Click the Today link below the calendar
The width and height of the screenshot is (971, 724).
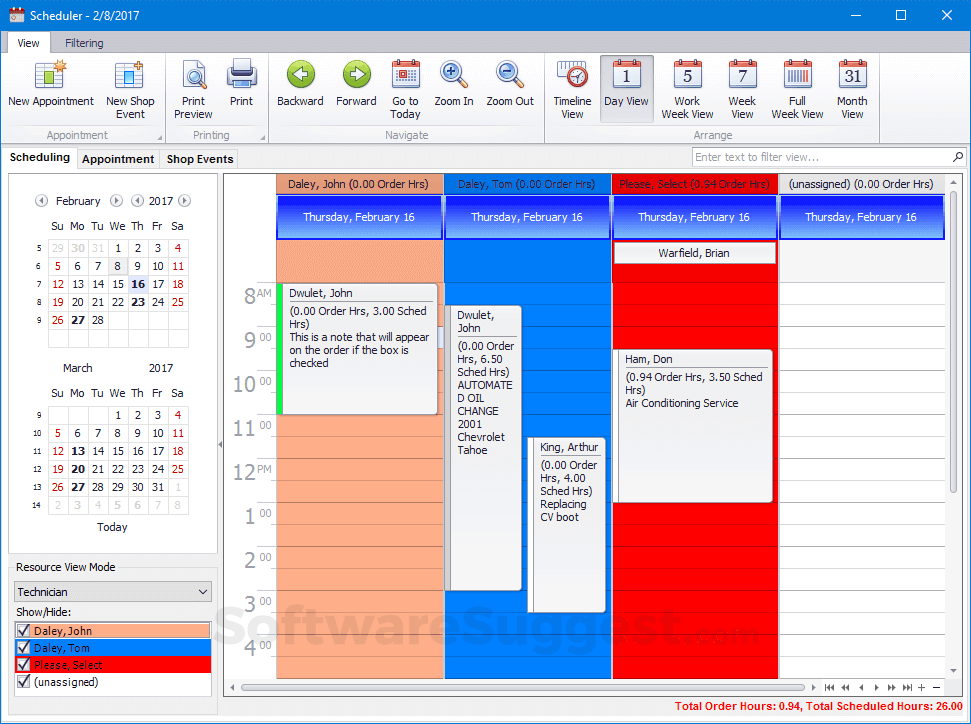pyautogui.click(x=112, y=527)
